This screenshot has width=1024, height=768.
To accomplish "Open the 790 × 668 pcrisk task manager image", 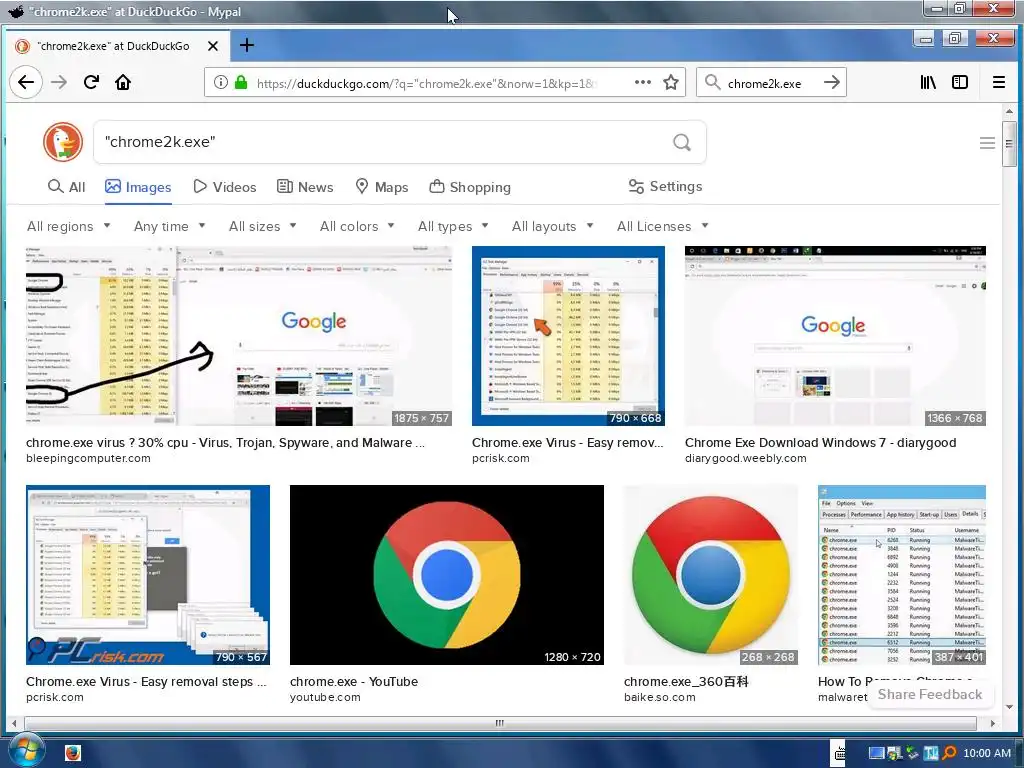I will click(568, 336).
